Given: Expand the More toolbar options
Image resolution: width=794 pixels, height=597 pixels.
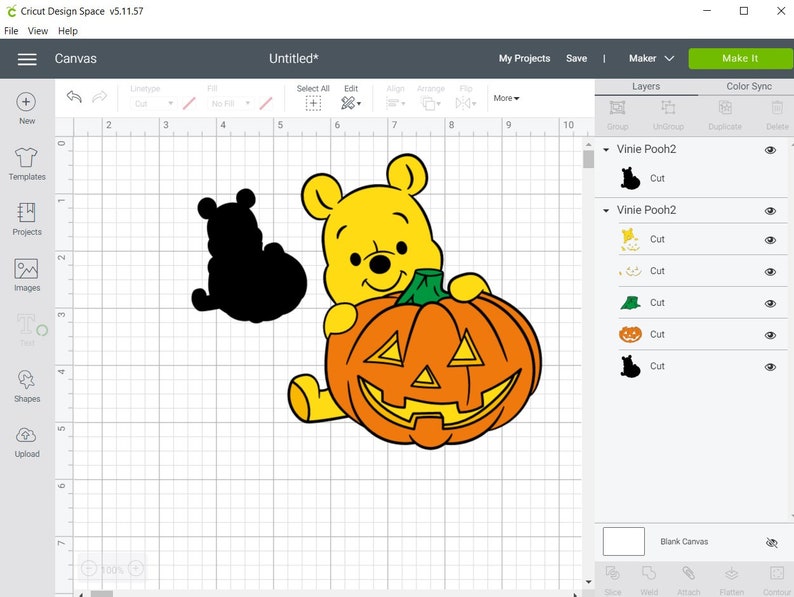Looking at the screenshot, I should (x=506, y=98).
